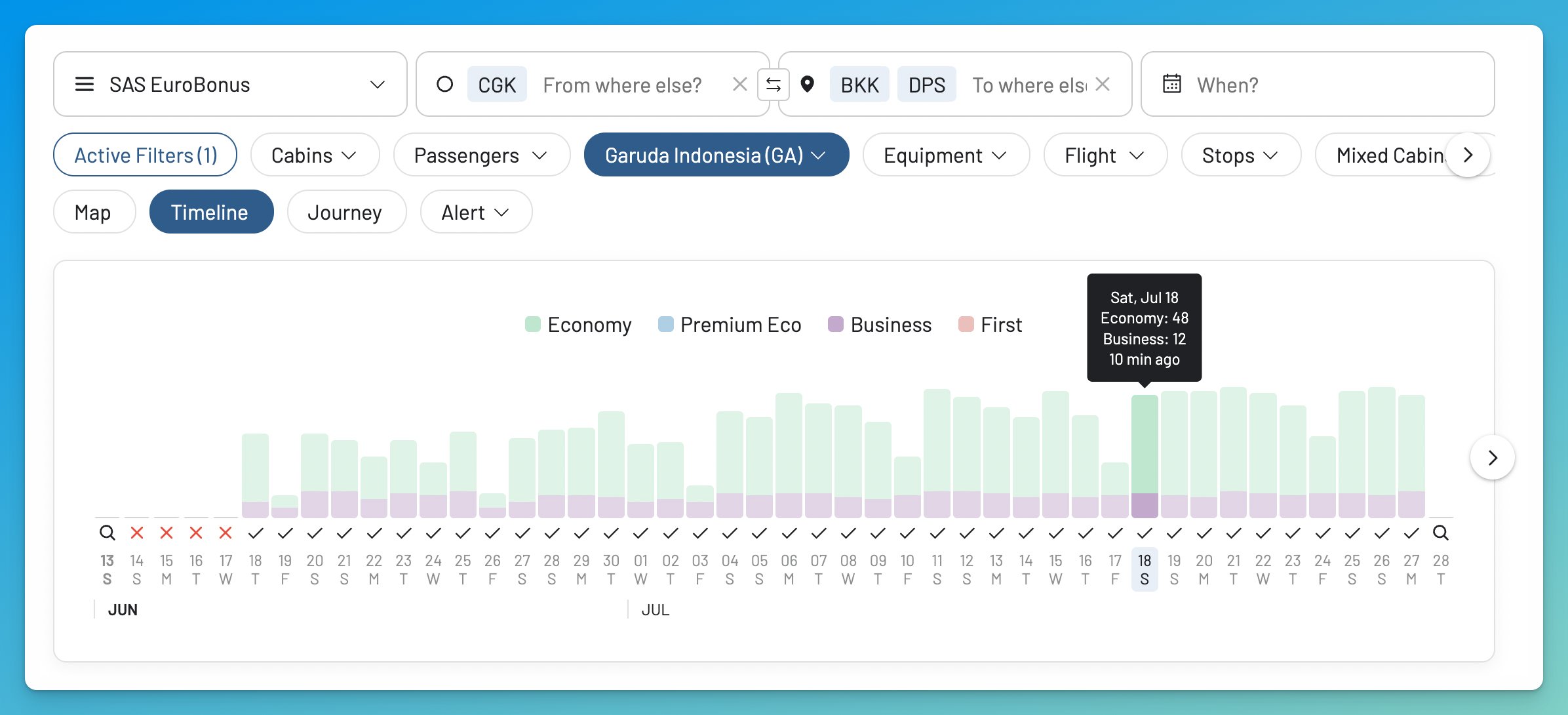Click the checkmark above July 01

coord(640,533)
